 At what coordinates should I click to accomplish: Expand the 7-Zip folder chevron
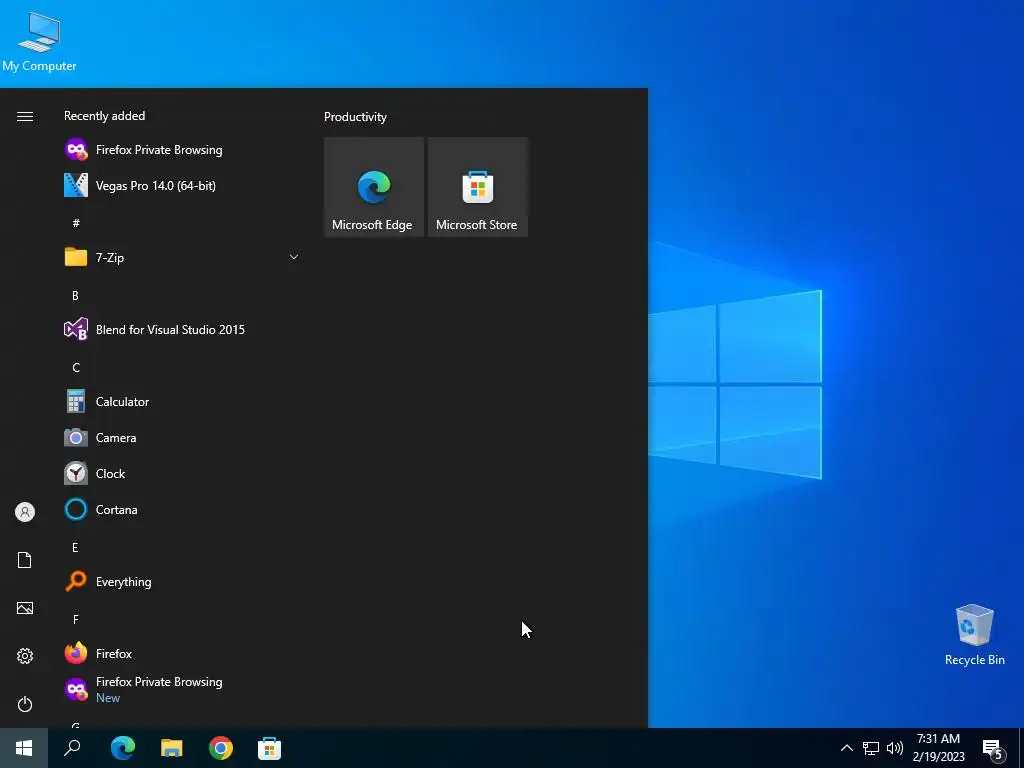coord(294,257)
